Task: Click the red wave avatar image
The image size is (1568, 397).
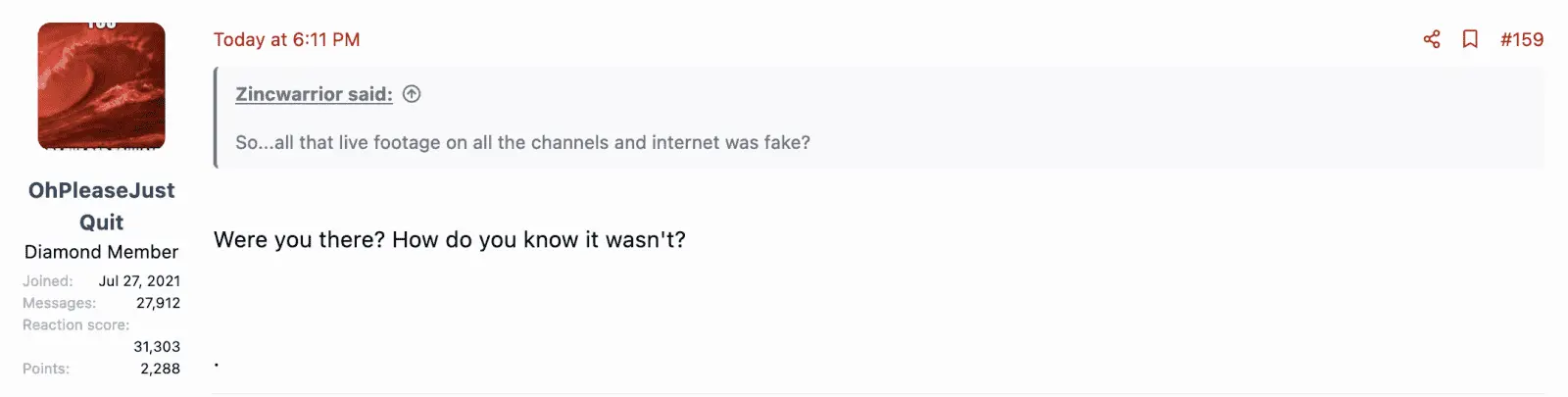Action: (x=102, y=86)
